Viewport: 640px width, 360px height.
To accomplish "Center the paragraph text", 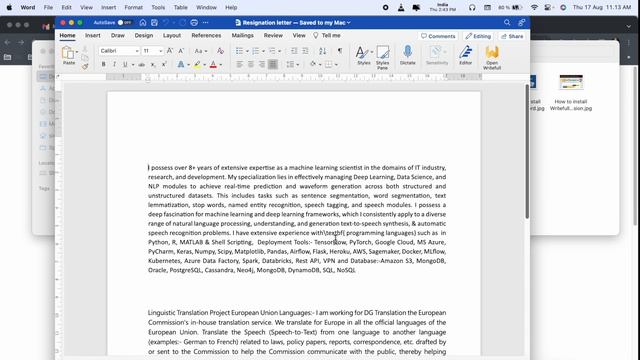I will pyautogui.click(x=251, y=64).
